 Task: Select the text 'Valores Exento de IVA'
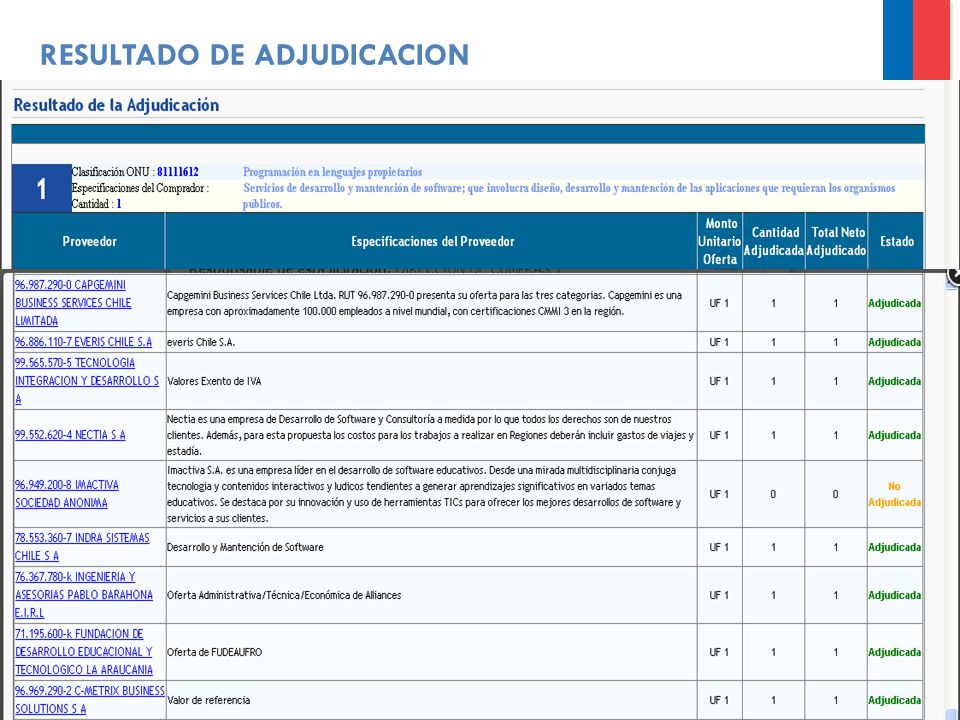(214, 381)
